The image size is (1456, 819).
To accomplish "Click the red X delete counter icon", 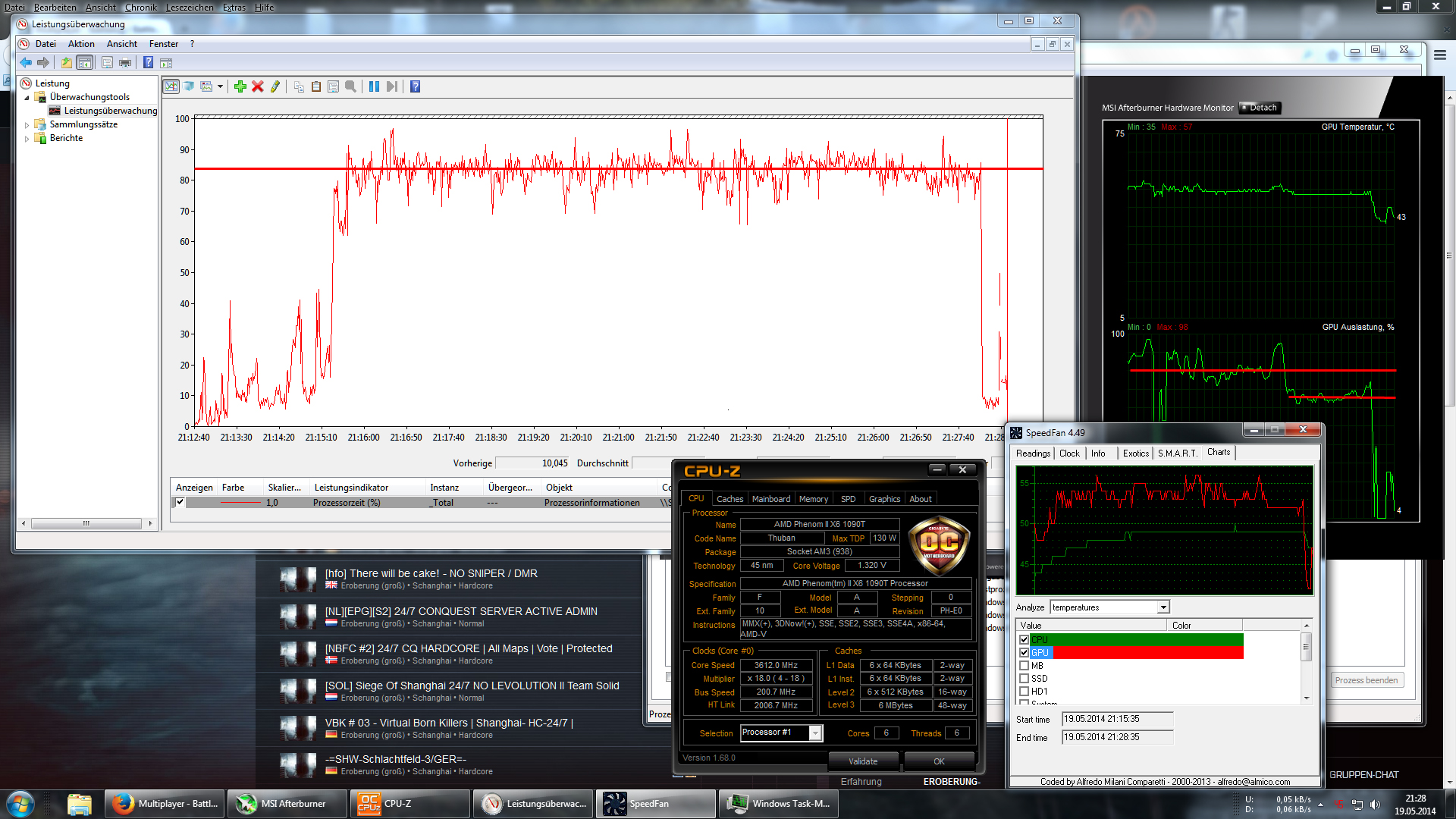I will pyautogui.click(x=258, y=86).
